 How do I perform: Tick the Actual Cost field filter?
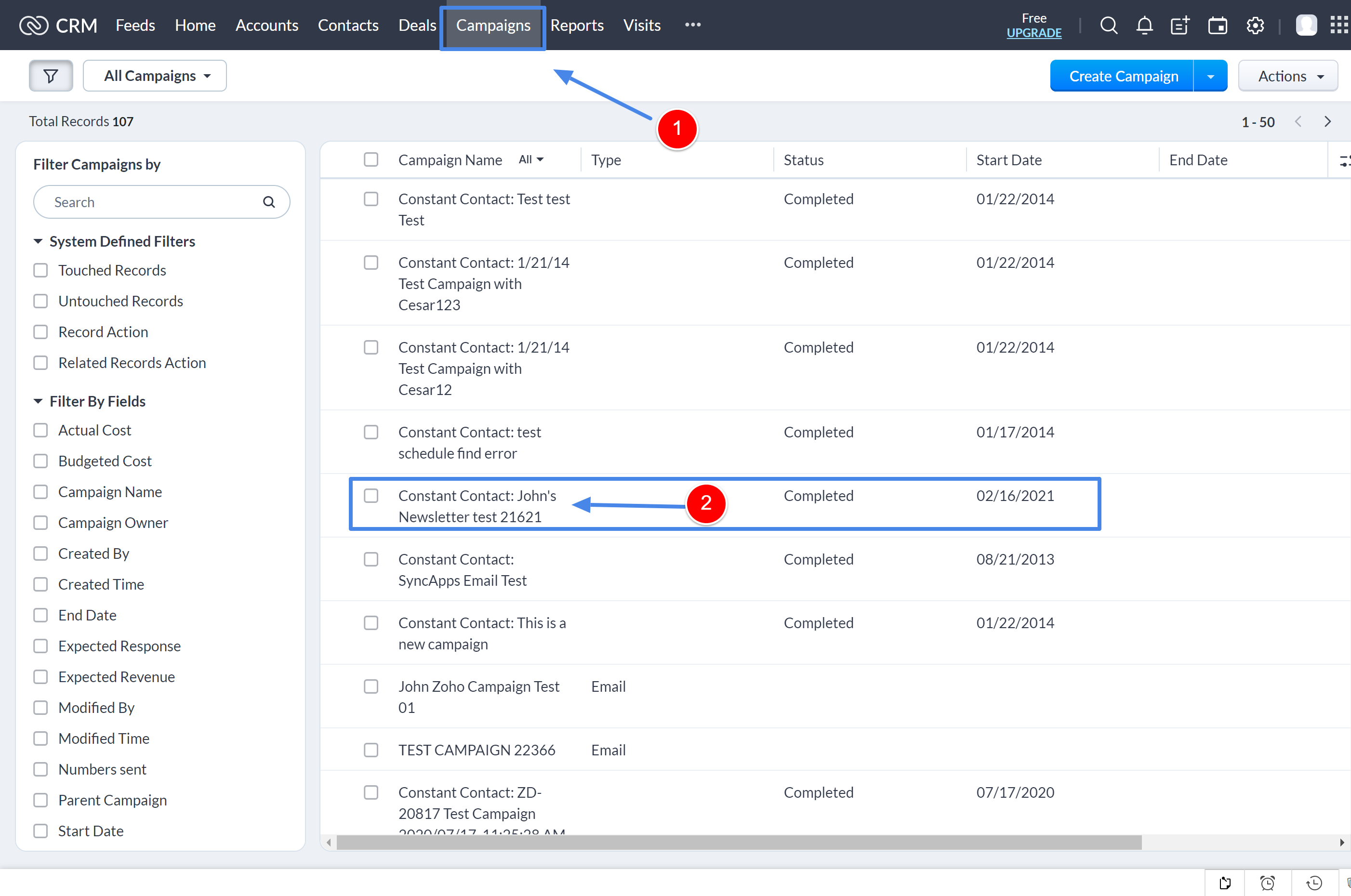40,430
